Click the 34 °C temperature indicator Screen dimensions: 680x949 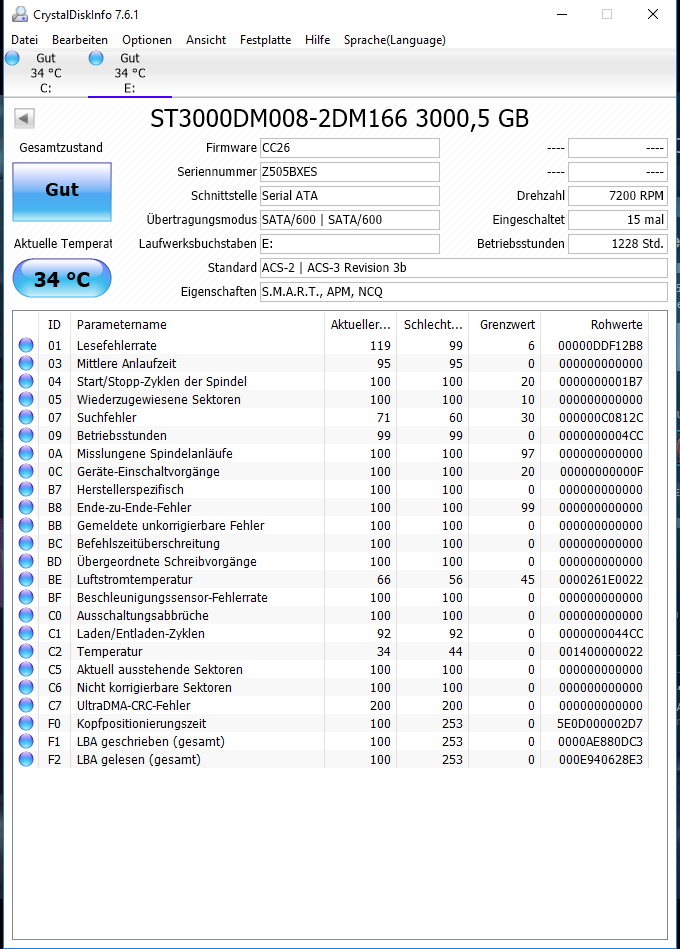(x=62, y=278)
